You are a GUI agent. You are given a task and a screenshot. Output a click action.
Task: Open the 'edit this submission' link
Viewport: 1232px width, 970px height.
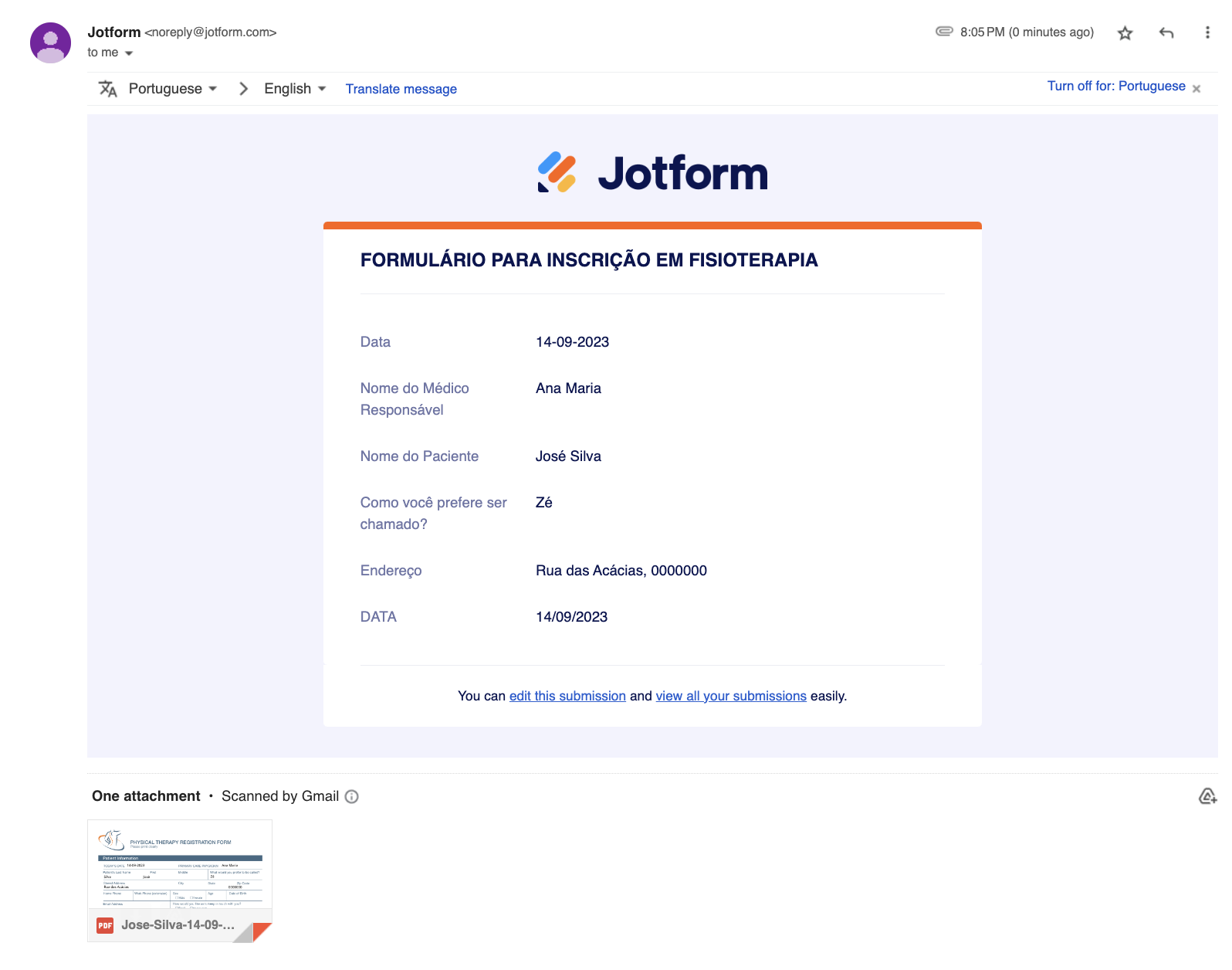(567, 696)
